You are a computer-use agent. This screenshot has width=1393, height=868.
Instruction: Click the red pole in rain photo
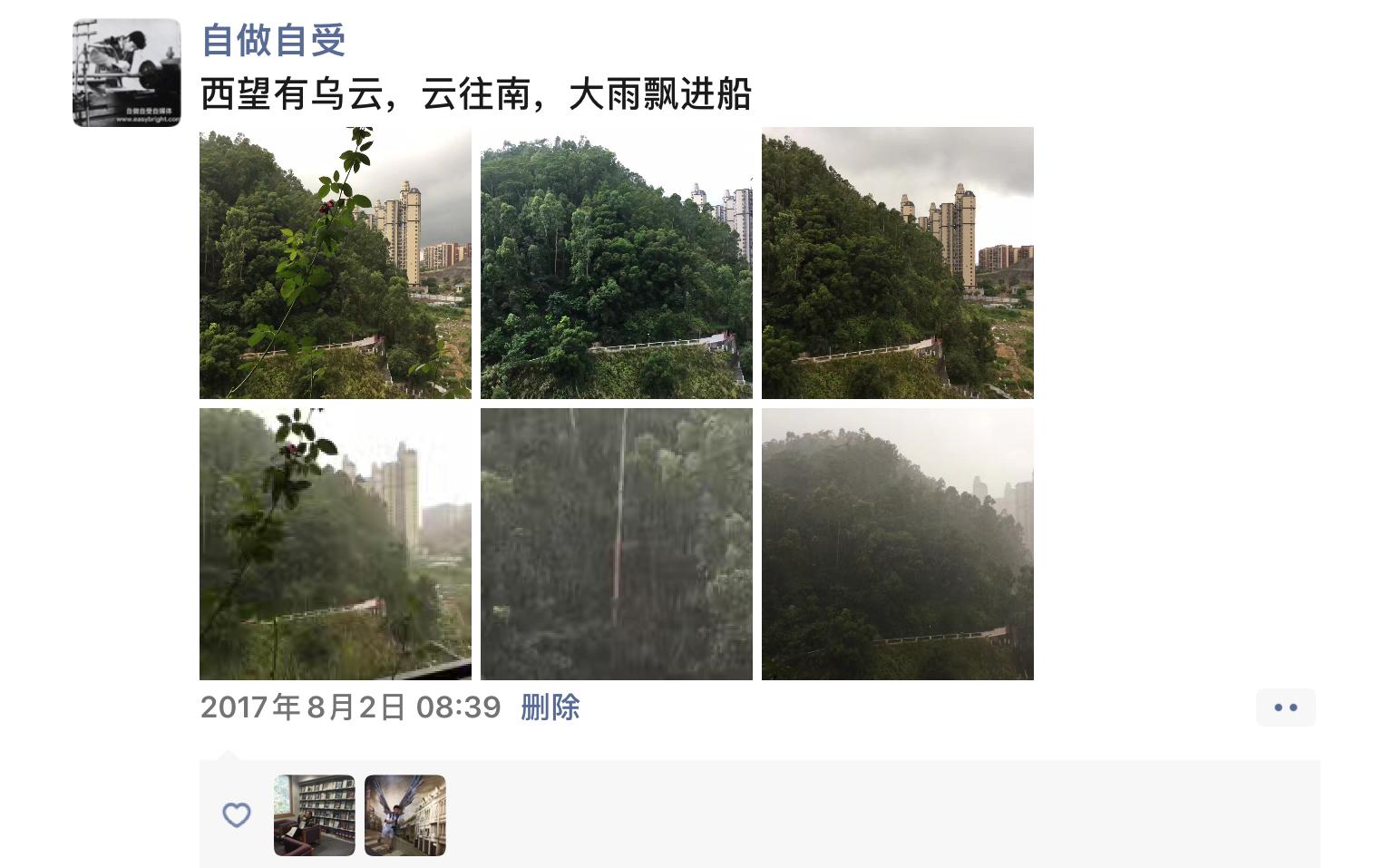coord(617,567)
